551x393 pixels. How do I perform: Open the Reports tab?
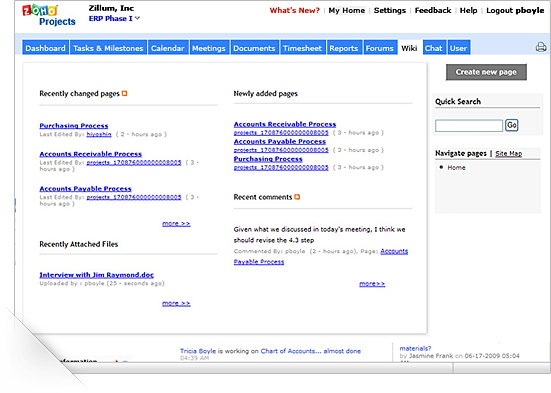tap(344, 48)
